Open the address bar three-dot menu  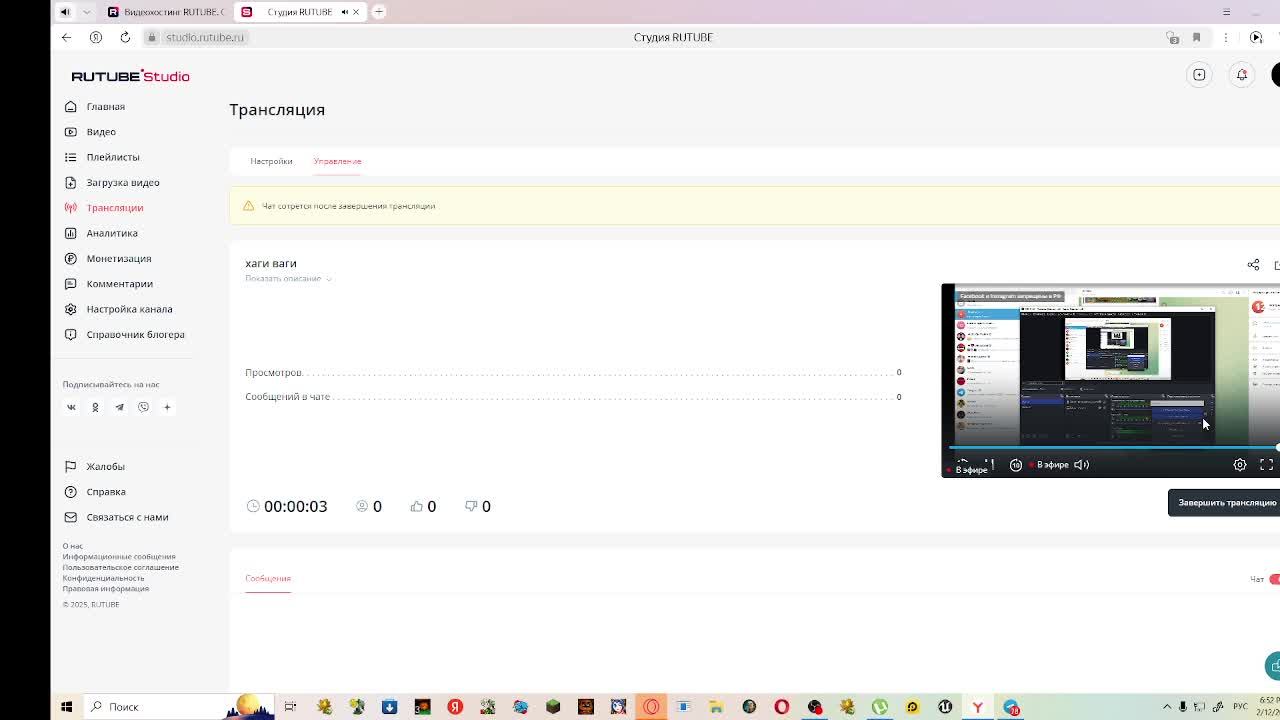1225,37
